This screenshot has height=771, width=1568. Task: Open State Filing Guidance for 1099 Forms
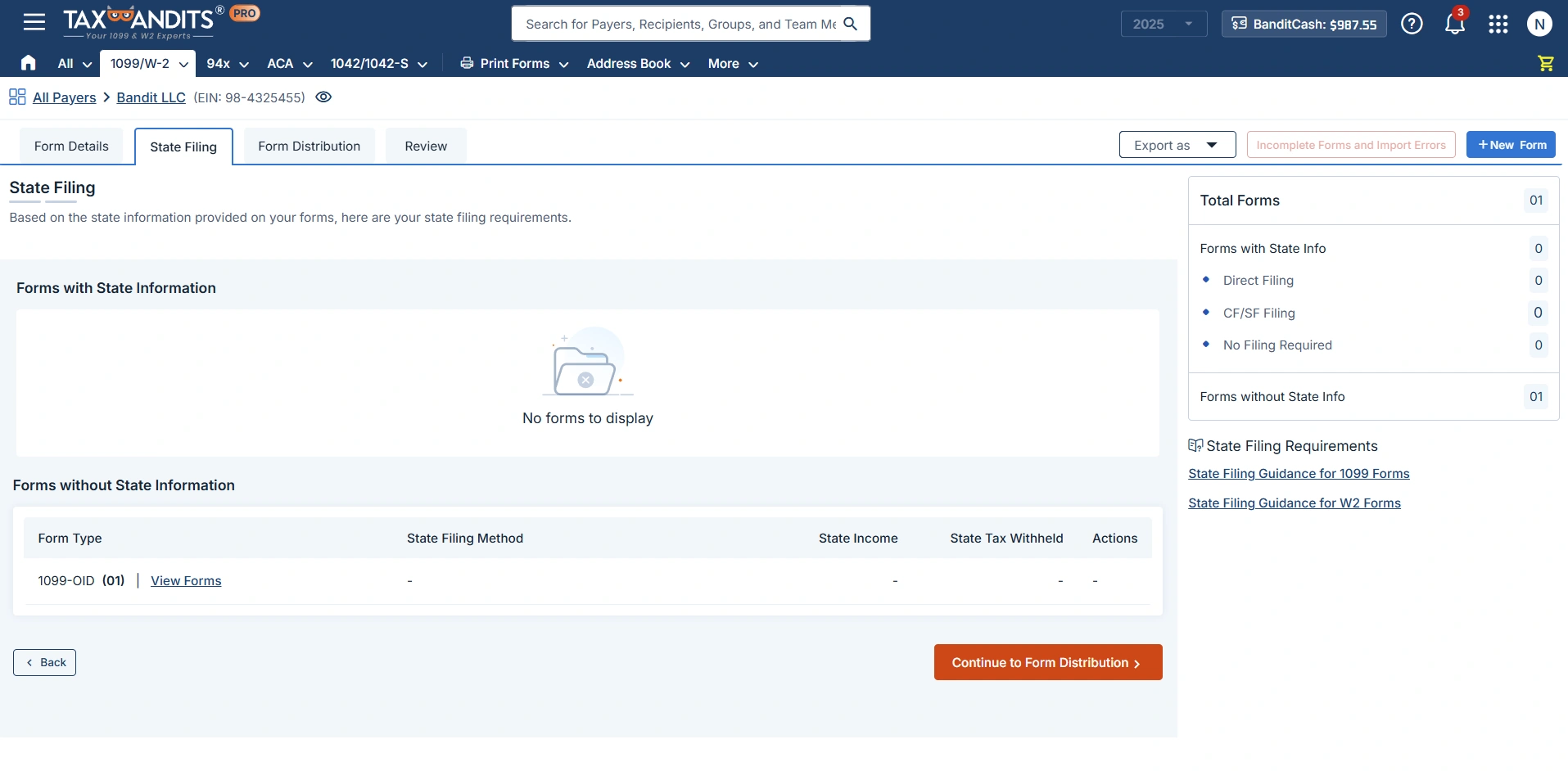point(1299,473)
